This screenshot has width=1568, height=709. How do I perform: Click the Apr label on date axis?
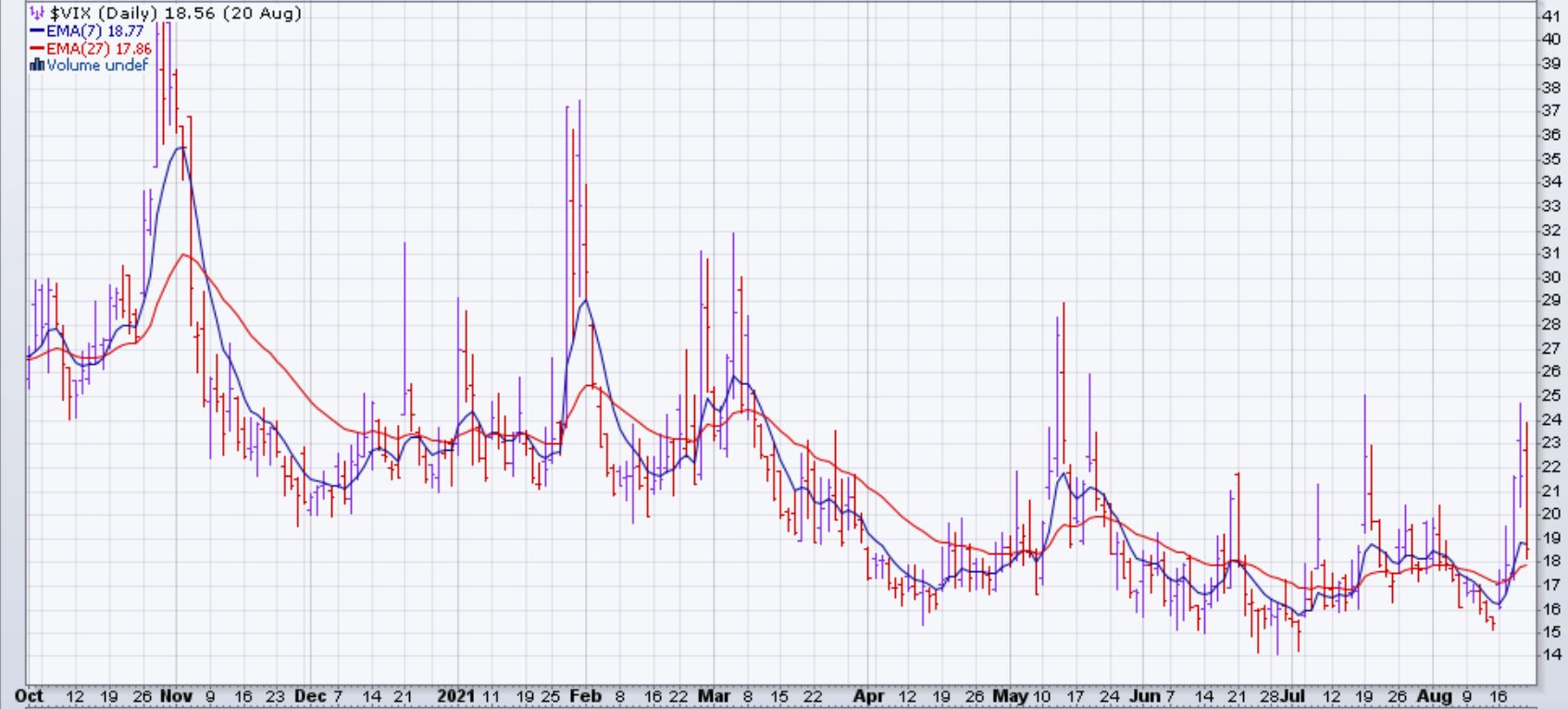(869, 696)
